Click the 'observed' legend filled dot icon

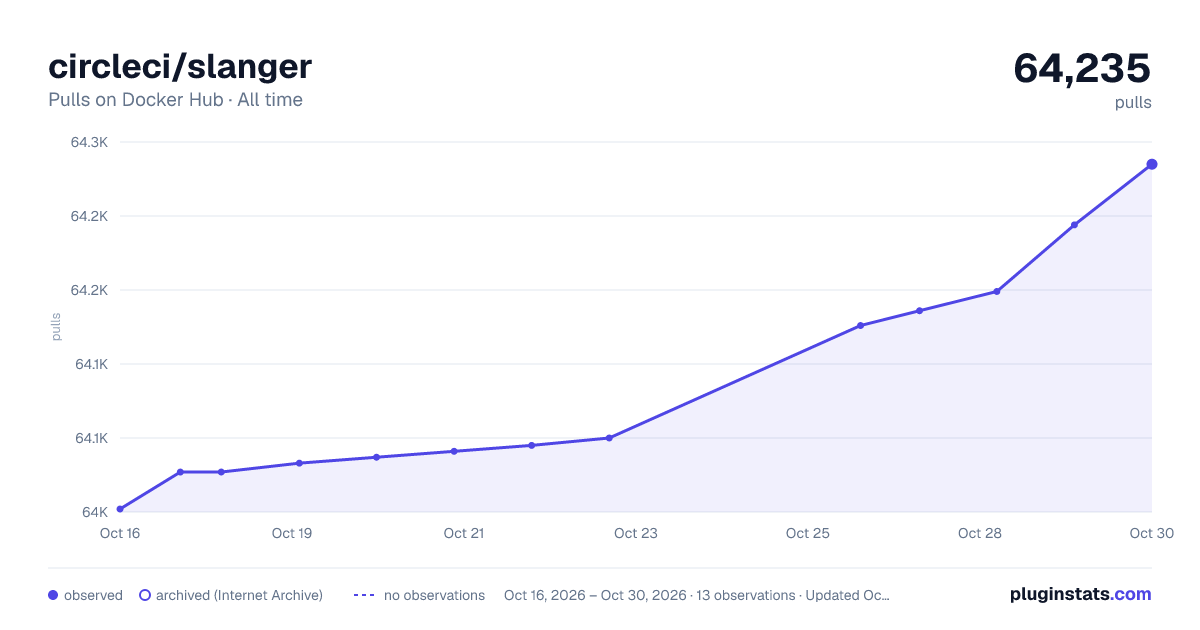pyautogui.click(x=53, y=595)
